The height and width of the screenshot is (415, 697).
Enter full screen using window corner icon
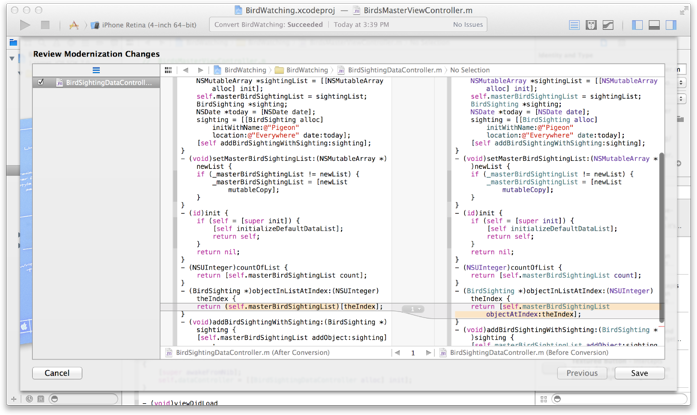coord(684,10)
